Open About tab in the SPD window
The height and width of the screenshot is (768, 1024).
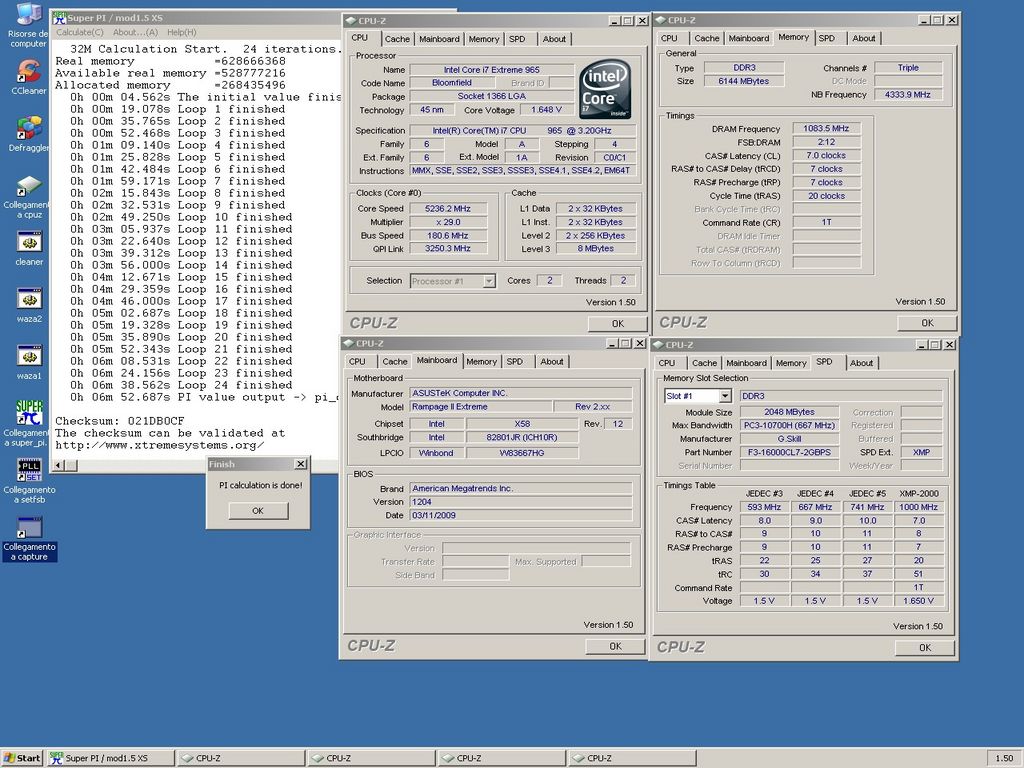click(x=861, y=363)
